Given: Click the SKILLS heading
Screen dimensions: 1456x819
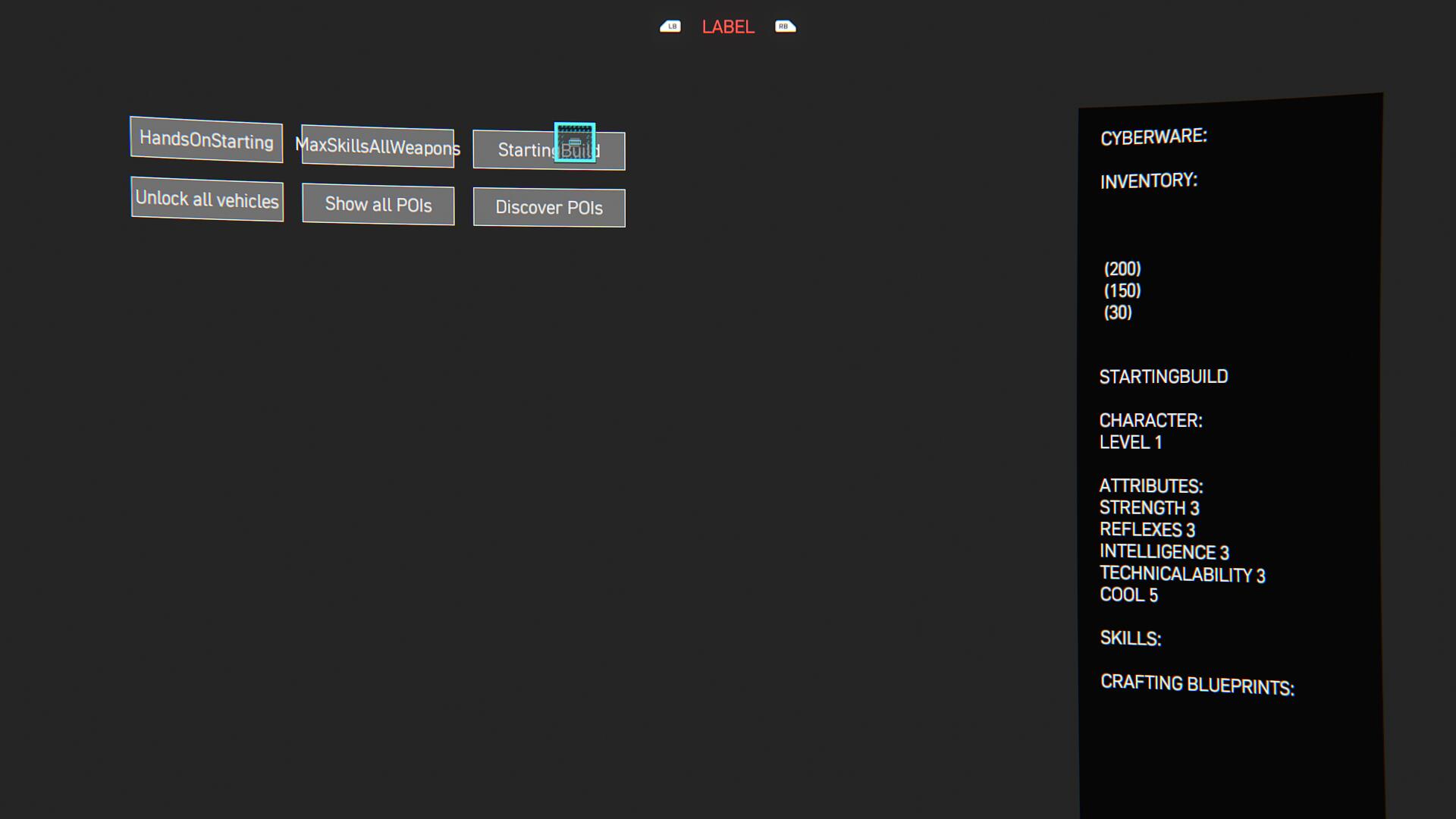Looking at the screenshot, I should (1130, 639).
